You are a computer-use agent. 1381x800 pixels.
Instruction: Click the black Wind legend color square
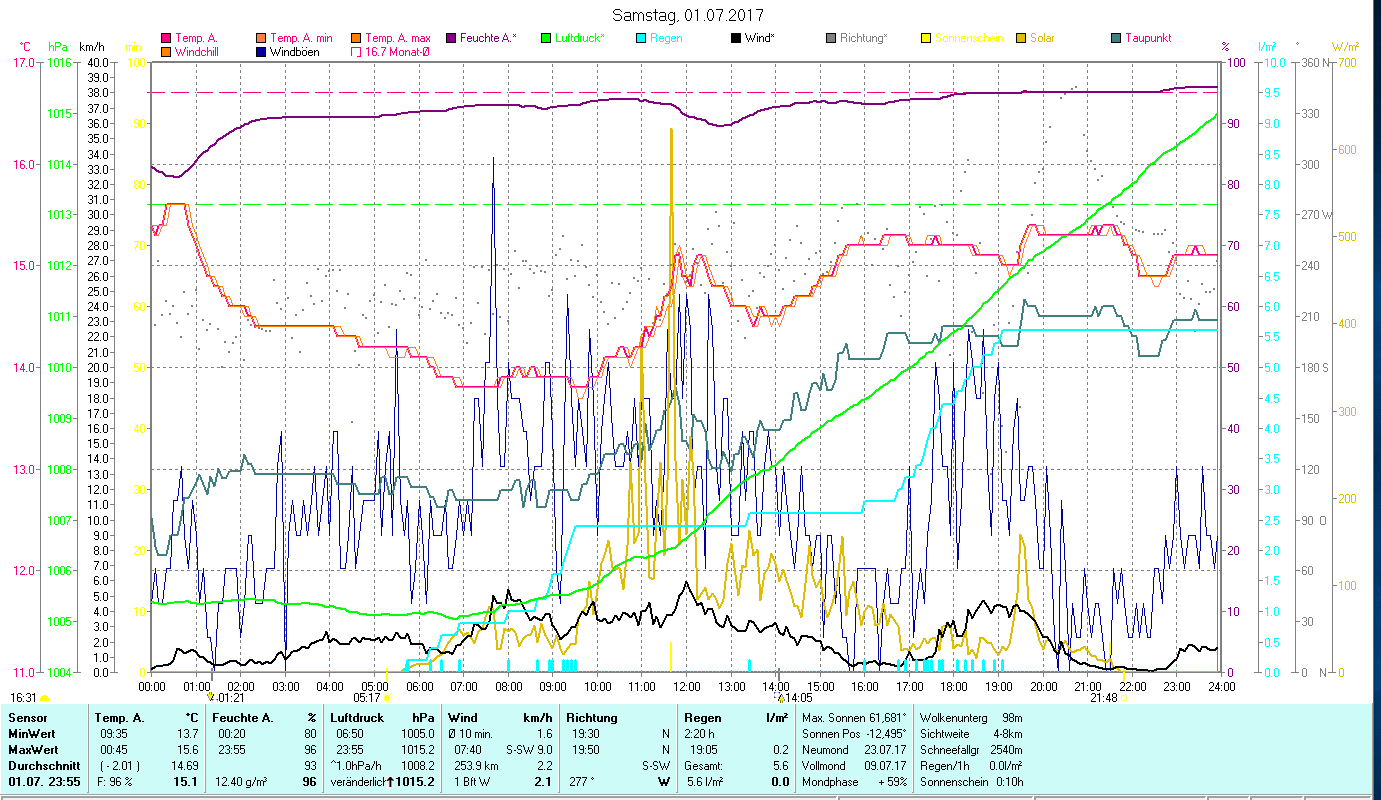pyautogui.click(x=735, y=38)
